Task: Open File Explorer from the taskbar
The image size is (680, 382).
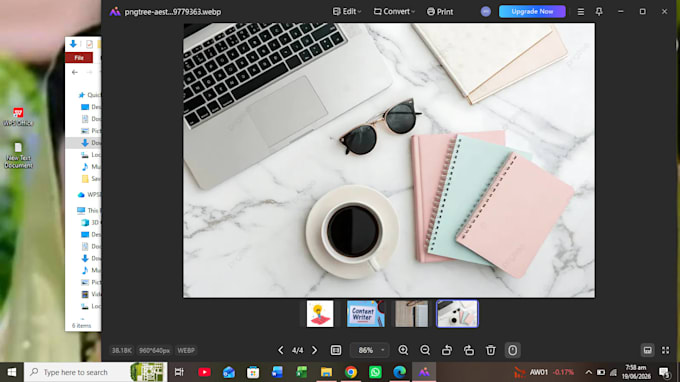Action: click(x=326, y=372)
